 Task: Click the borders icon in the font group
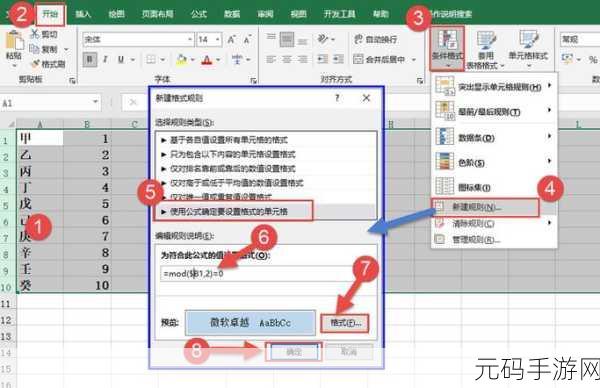pos(151,60)
